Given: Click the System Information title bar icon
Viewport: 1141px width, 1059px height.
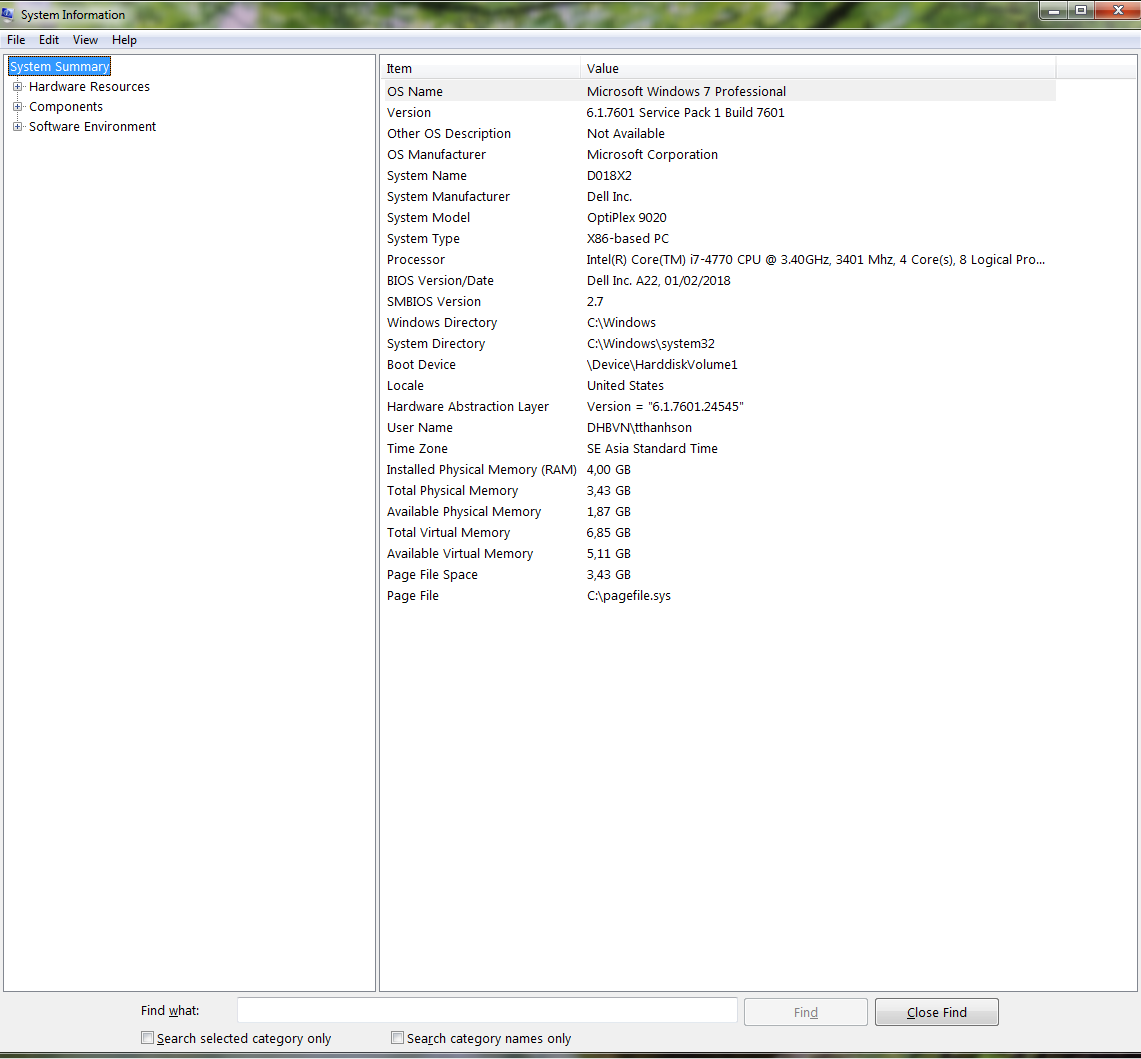Looking at the screenshot, I should point(7,14).
